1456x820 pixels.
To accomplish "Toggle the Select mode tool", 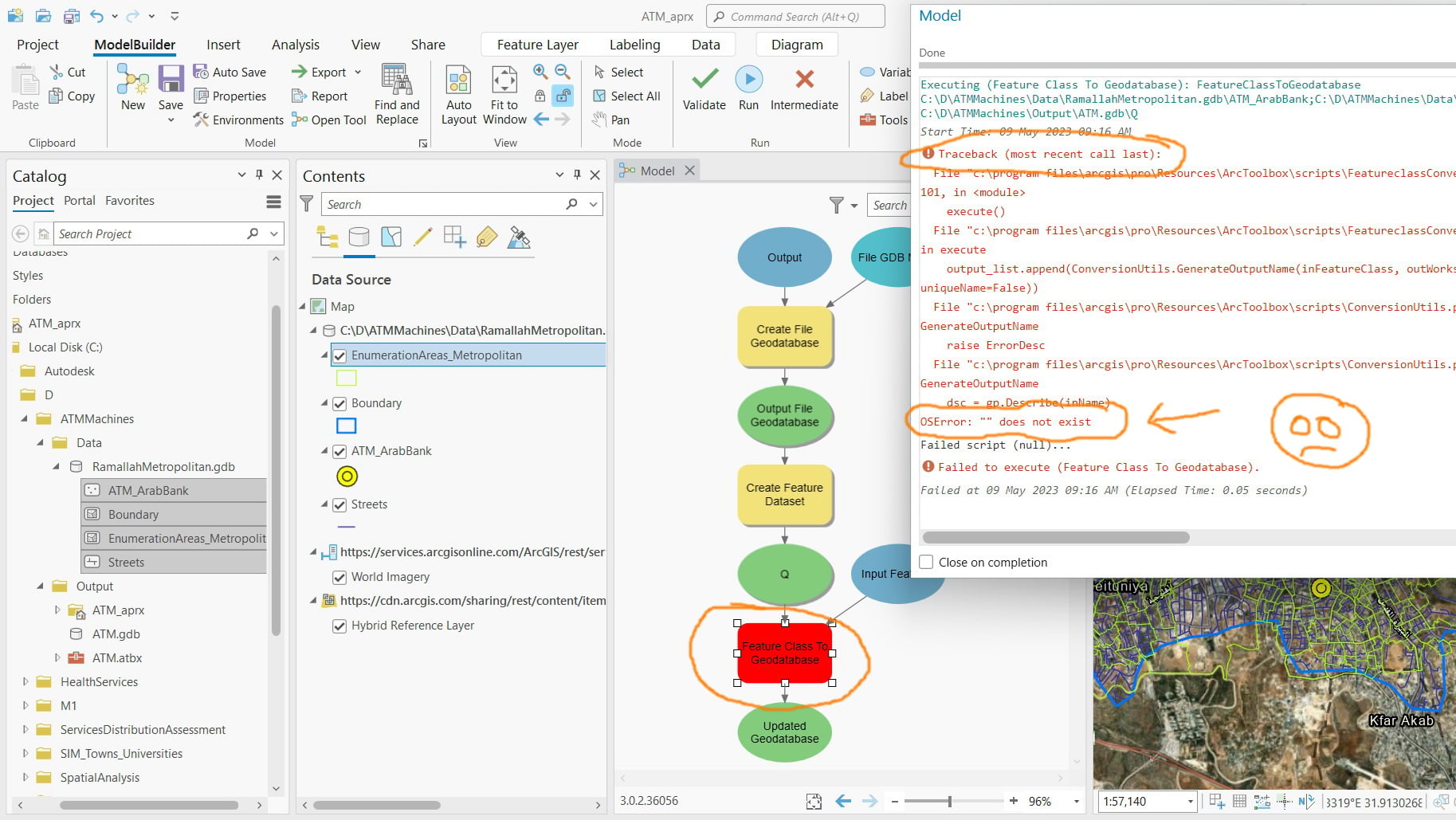I will [618, 72].
